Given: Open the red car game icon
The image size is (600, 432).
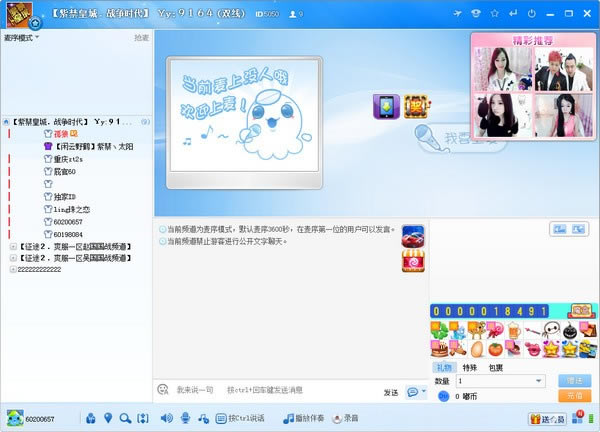Looking at the screenshot, I should tap(413, 236).
